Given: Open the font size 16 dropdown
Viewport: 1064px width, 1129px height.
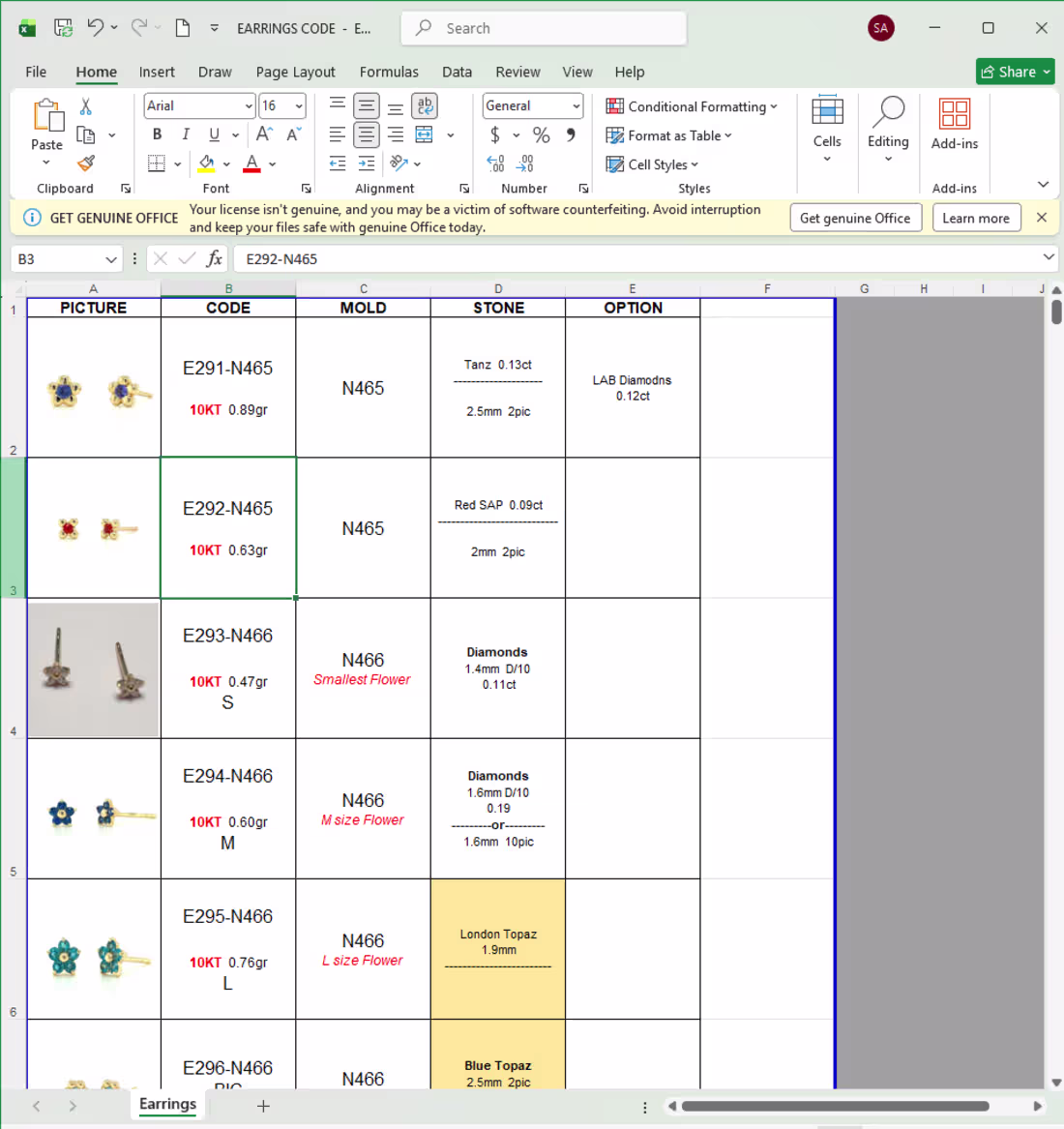Looking at the screenshot, I should [298, 105].
